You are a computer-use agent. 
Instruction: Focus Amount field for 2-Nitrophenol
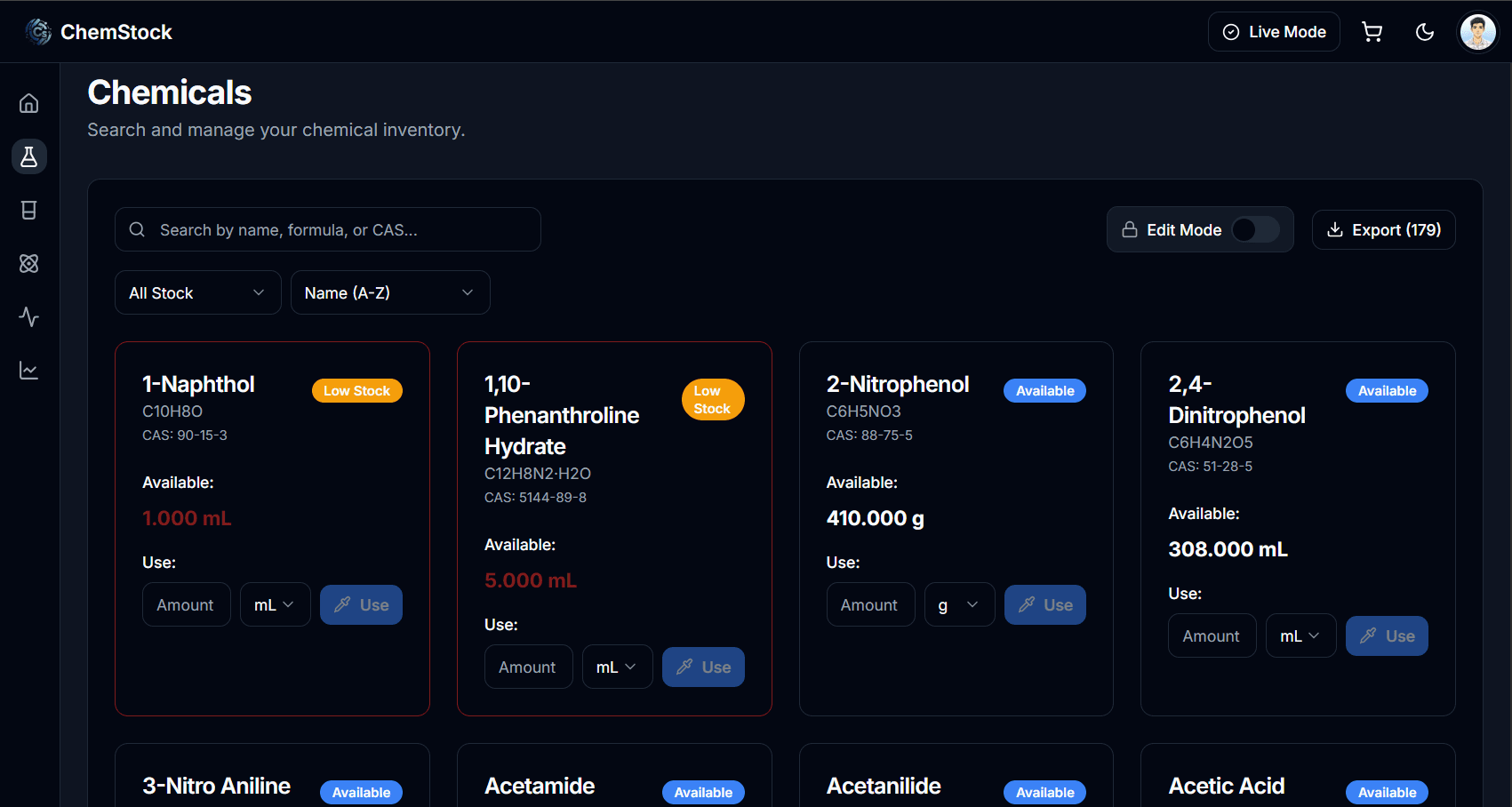click(871, 604)
